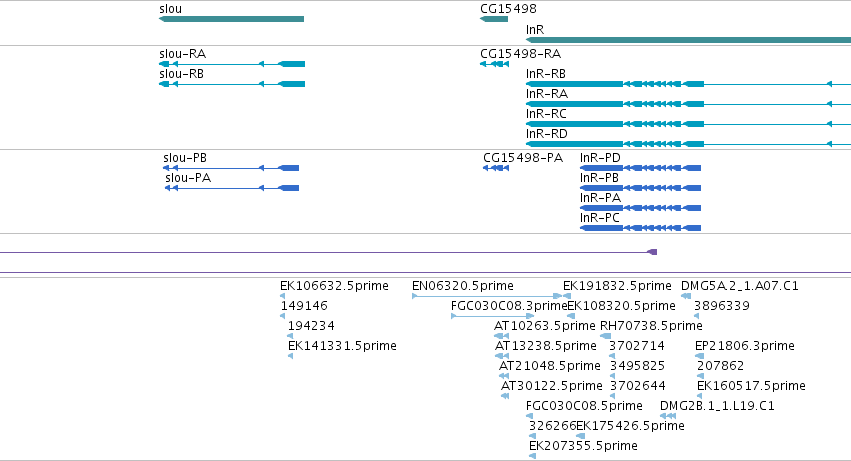851x461 pixels.
Task: Select the CG15498 gene glyph
Action: click(494, 19)
